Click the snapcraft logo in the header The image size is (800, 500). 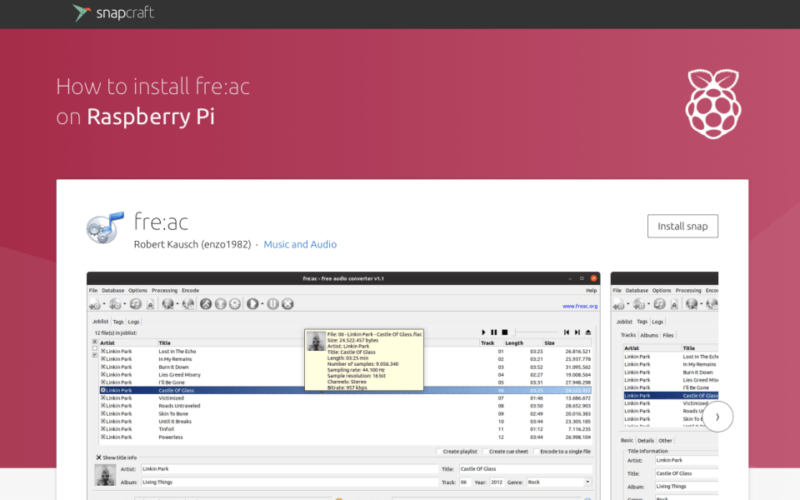pyautogui.click(x=113, y=13)
